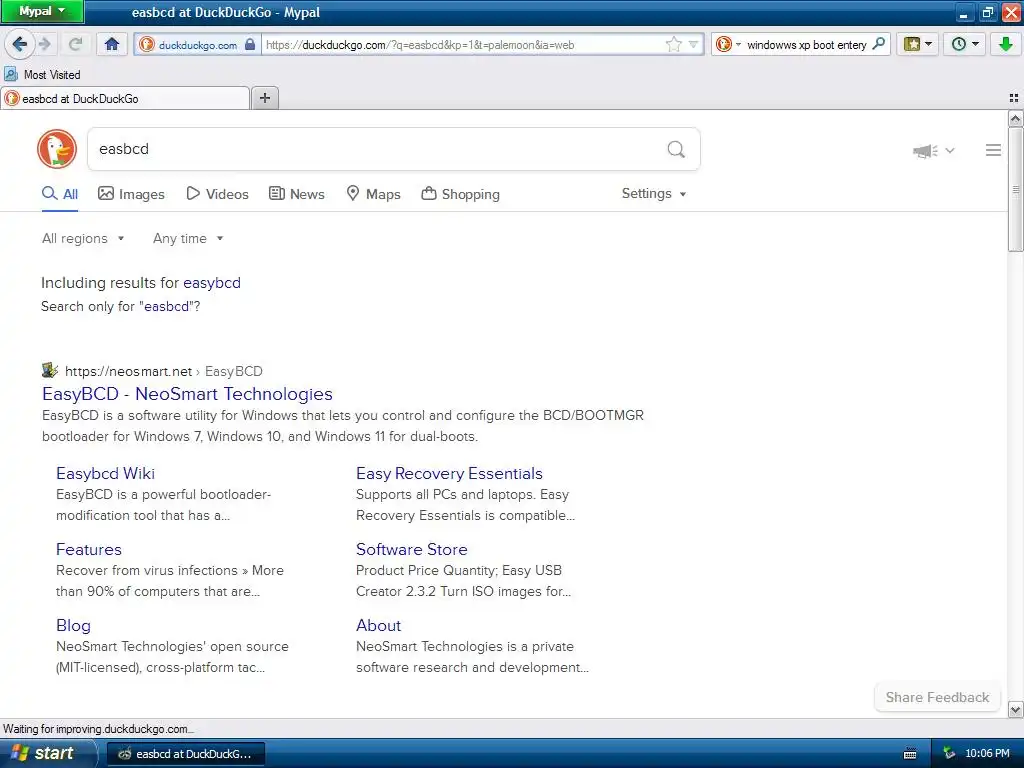Click the Share Feedback button
1024x768 pixels.
click(937, 697)
